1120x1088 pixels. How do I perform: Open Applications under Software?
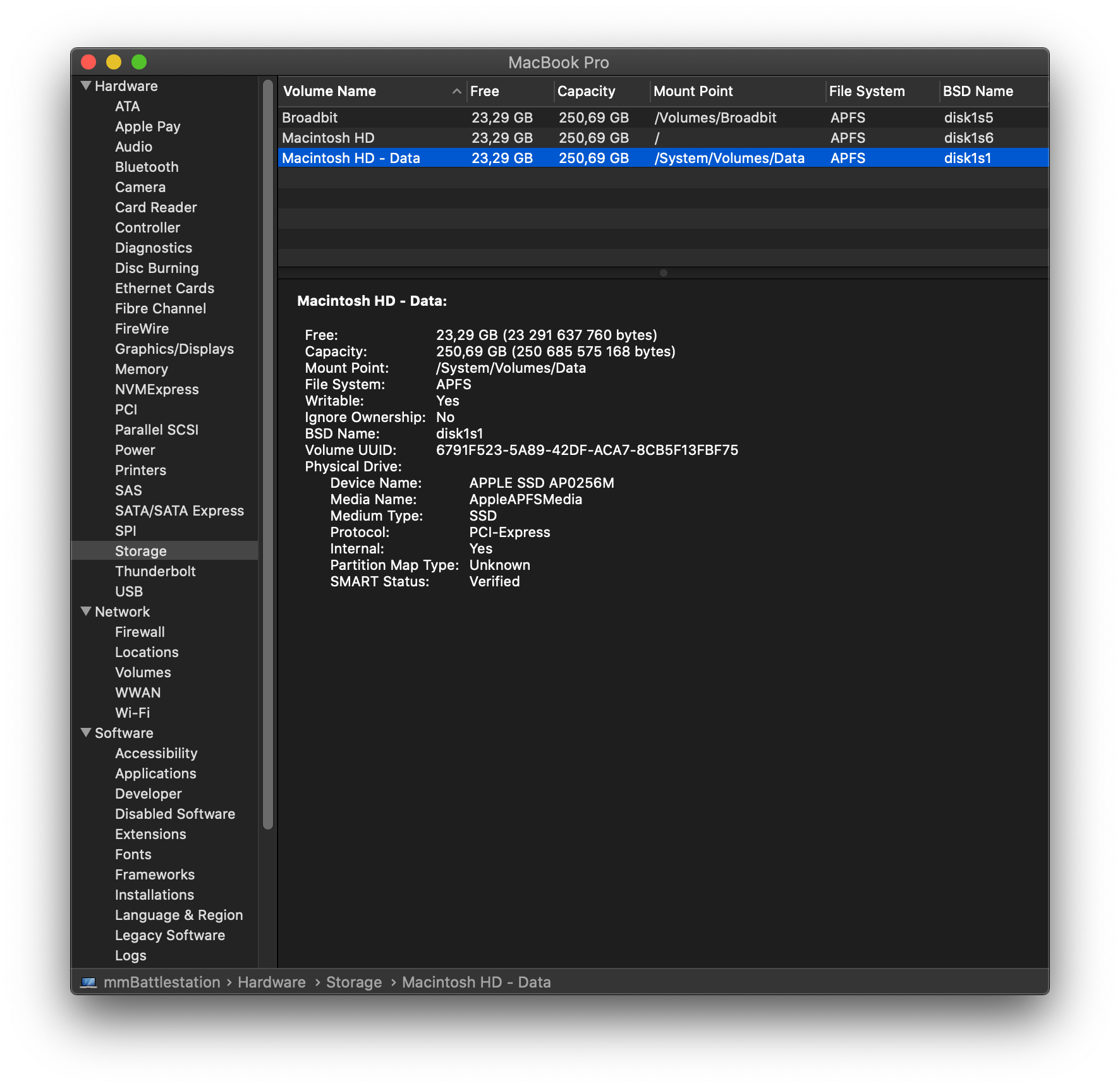pos(155,773)
